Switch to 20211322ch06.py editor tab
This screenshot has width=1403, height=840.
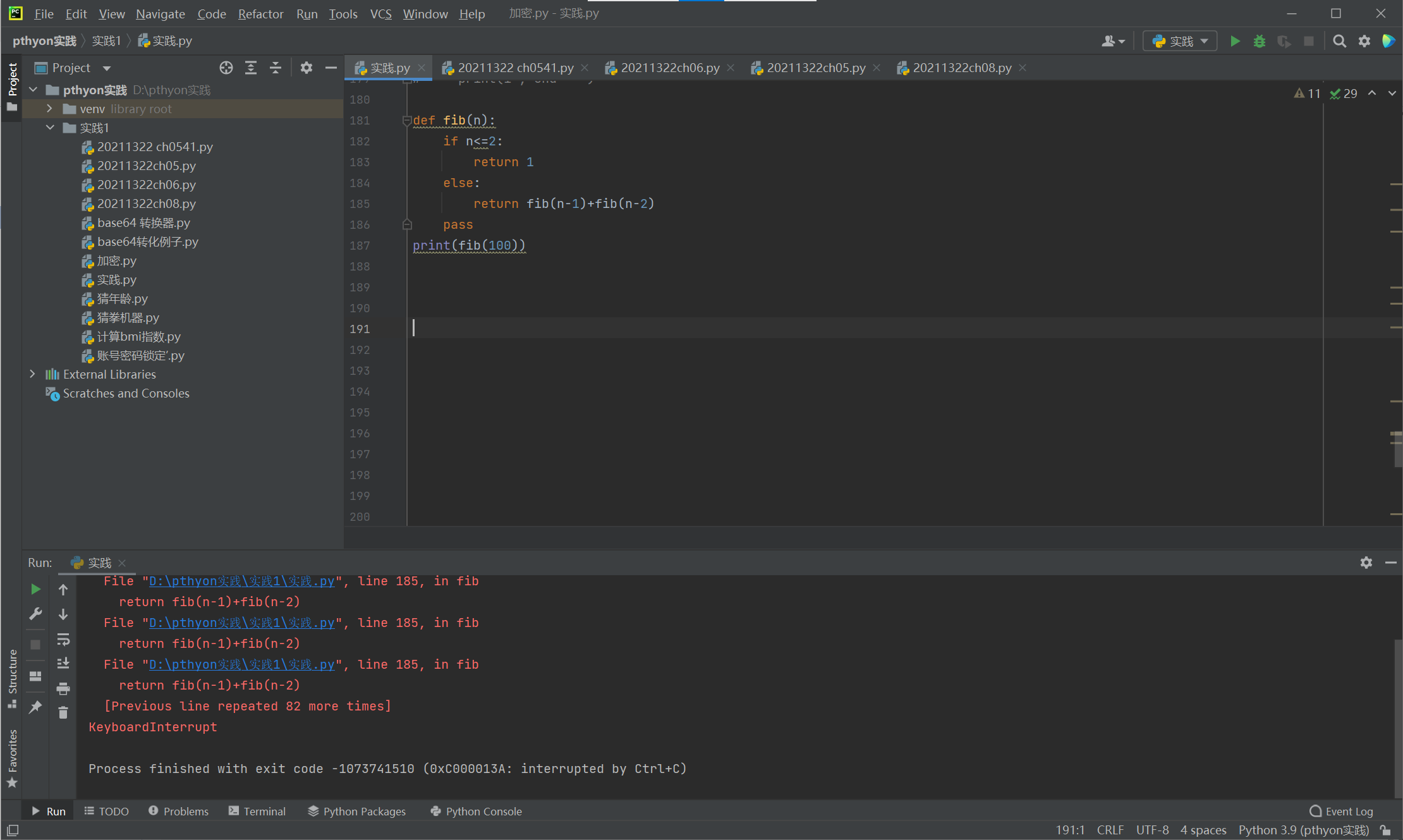click(669, 68)
